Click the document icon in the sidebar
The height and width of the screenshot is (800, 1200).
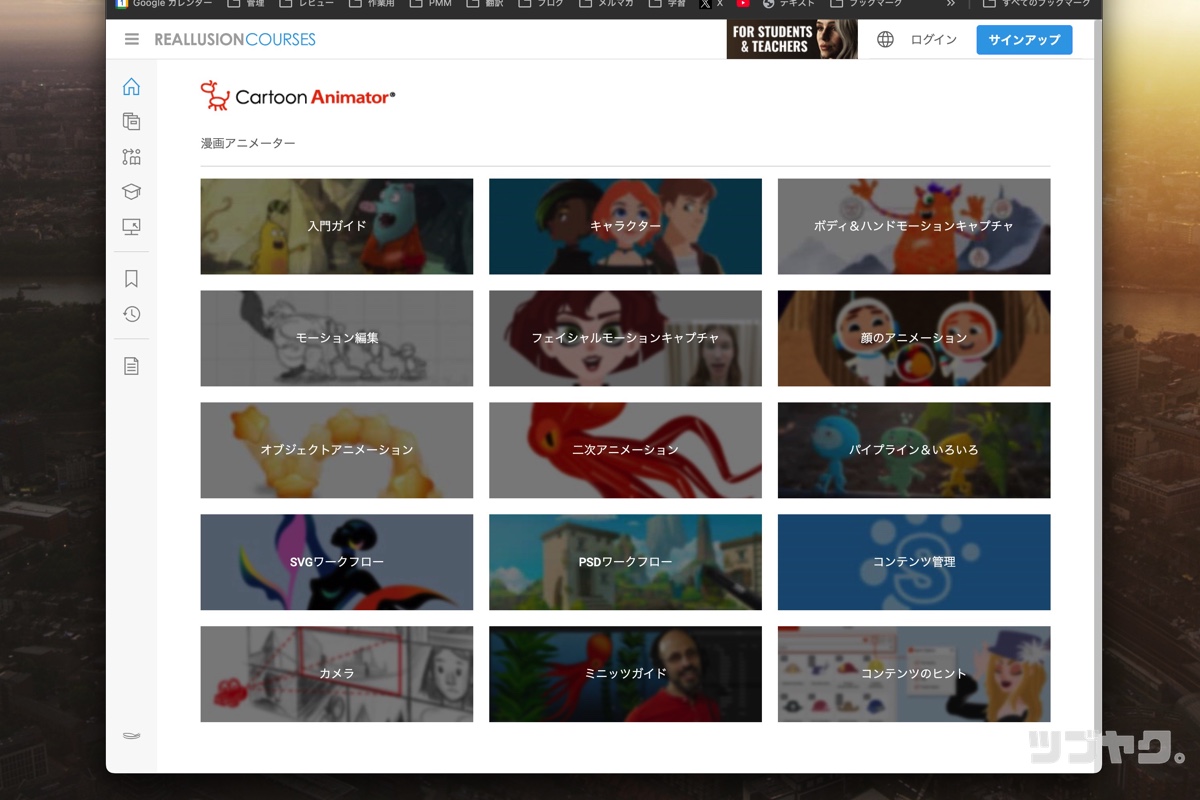(131, 366)
